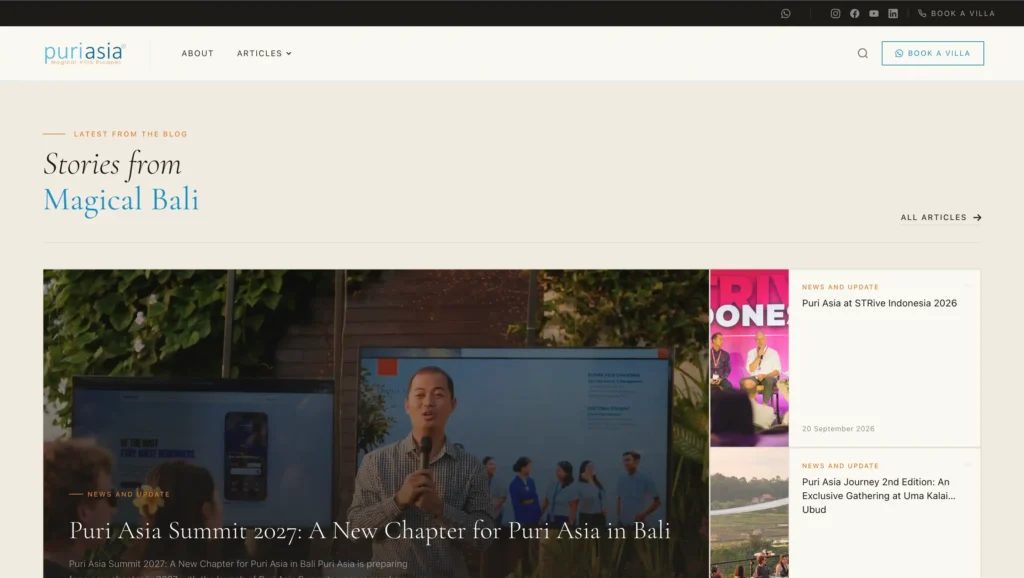Click the search magnifier icon

[863, 54]
